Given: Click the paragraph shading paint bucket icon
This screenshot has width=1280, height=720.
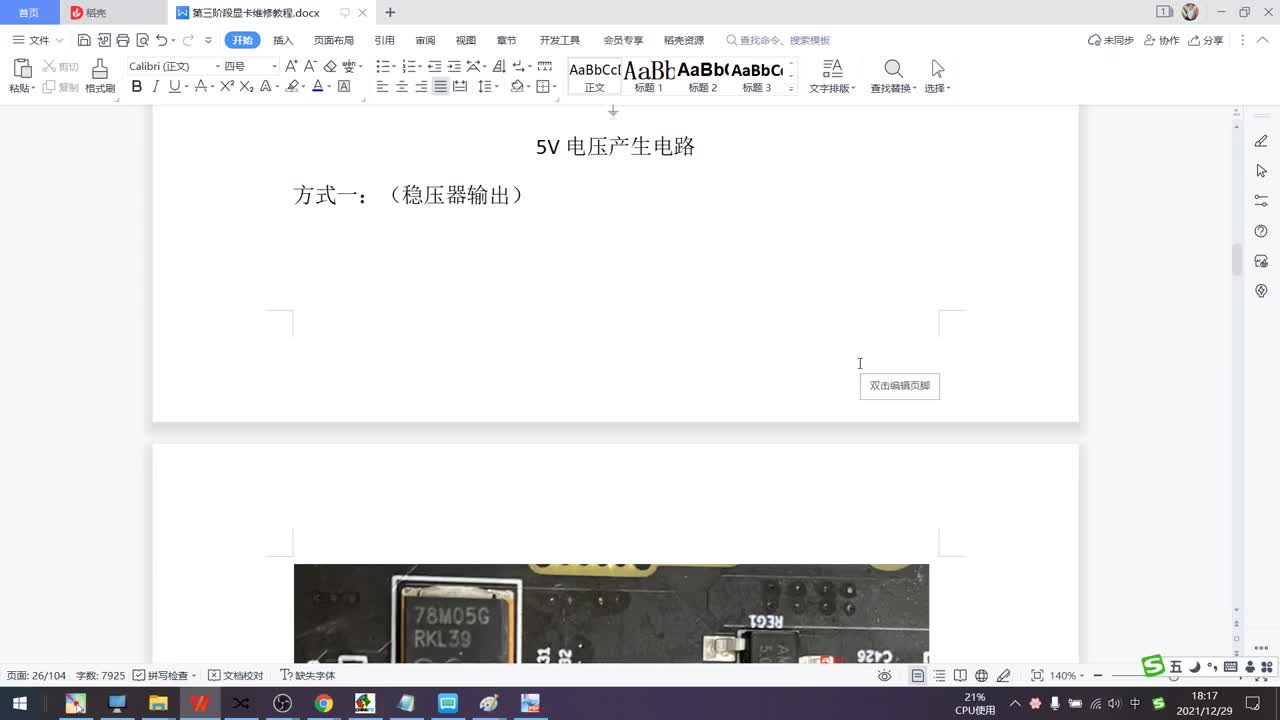Looking at the screenshot, I should [517, 87].
